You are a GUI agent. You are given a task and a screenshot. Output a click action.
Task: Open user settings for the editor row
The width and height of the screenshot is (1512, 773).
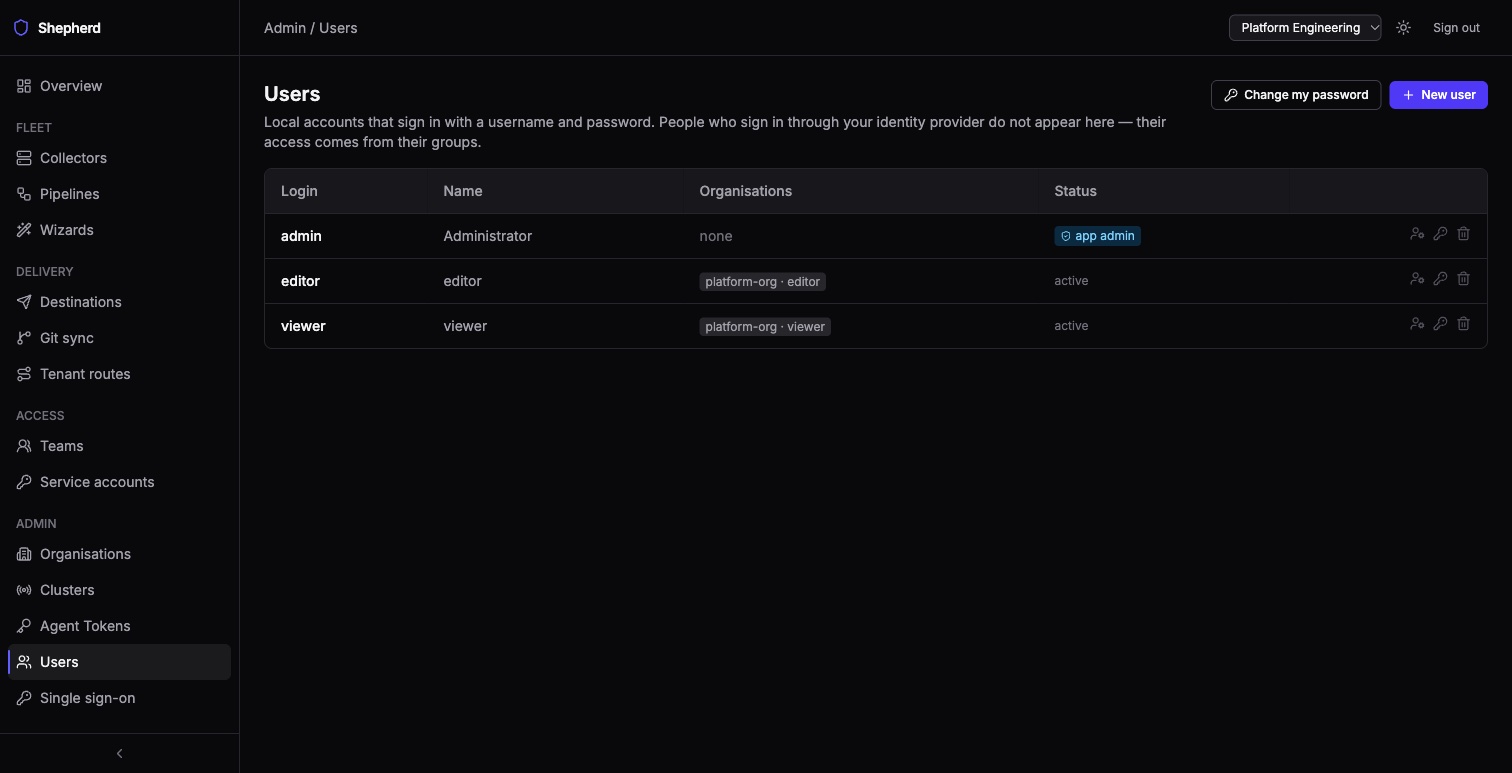coord(1417,279)
